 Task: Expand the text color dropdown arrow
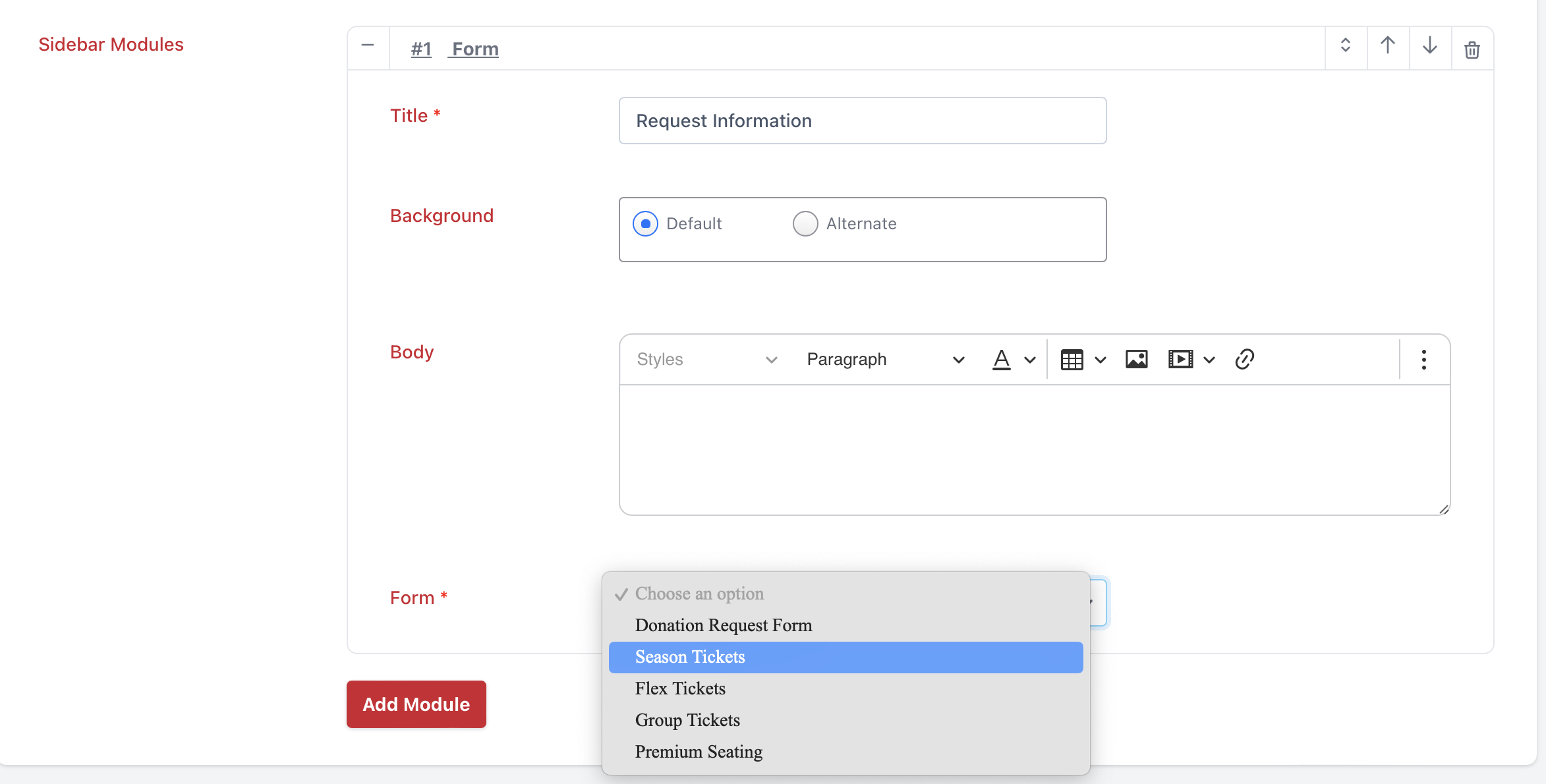click(x=1030, y=360)
